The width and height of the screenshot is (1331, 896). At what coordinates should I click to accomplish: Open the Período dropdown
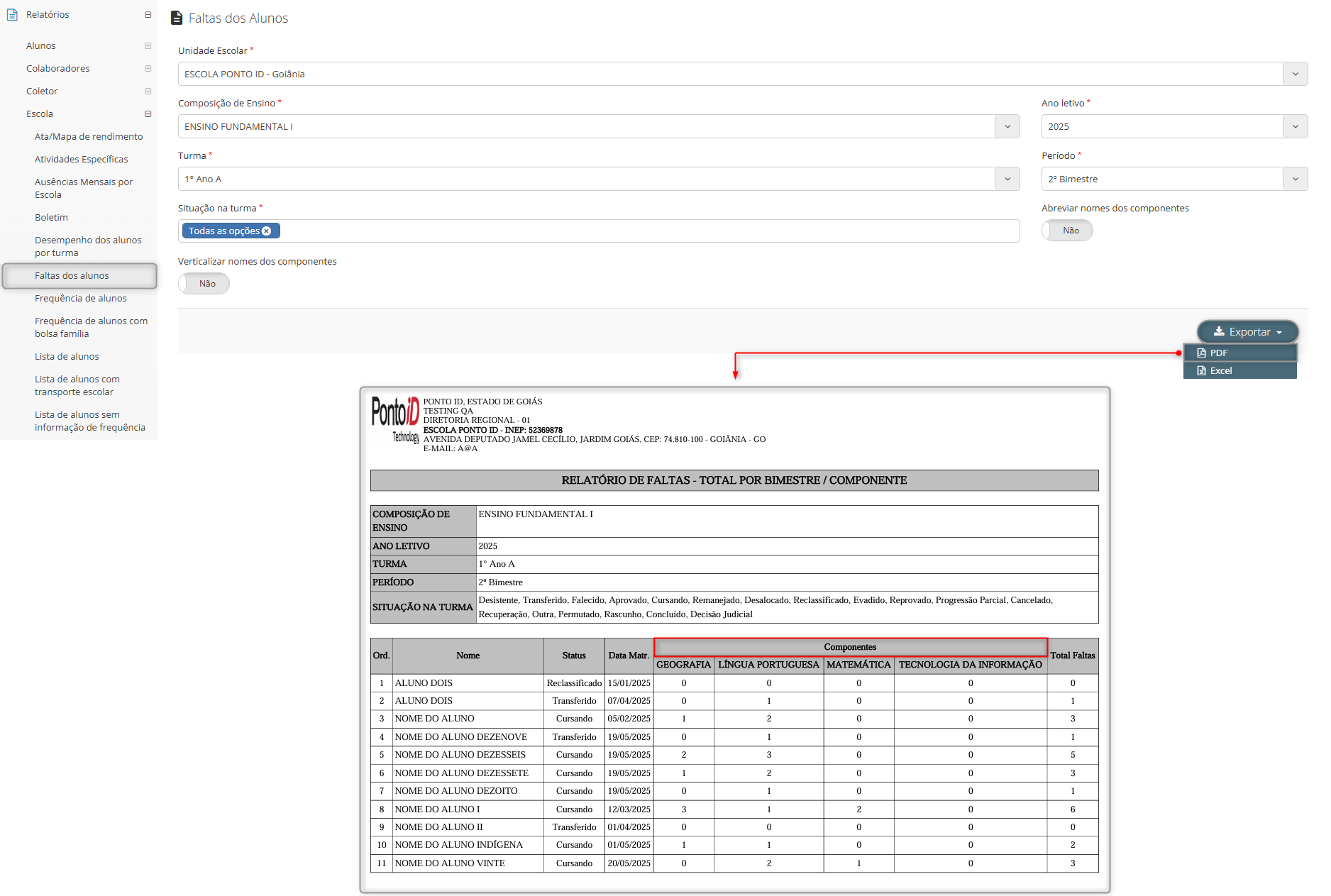pyautogui.click(x=1295, y=179)
